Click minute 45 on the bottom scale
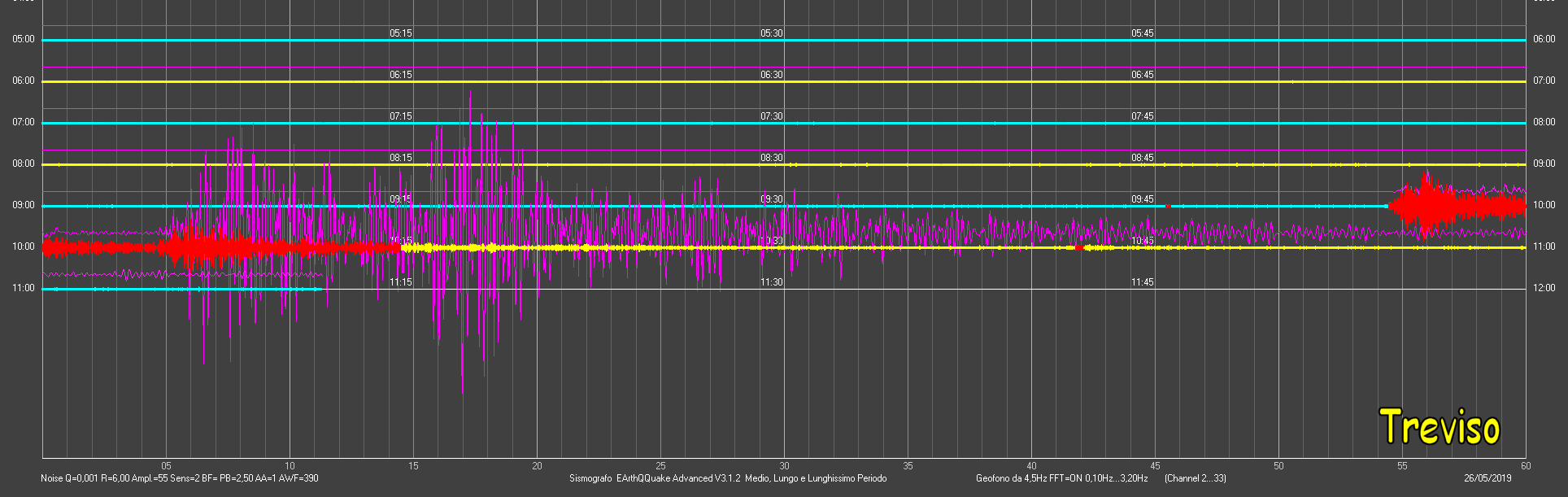 tap(1155, 466)
